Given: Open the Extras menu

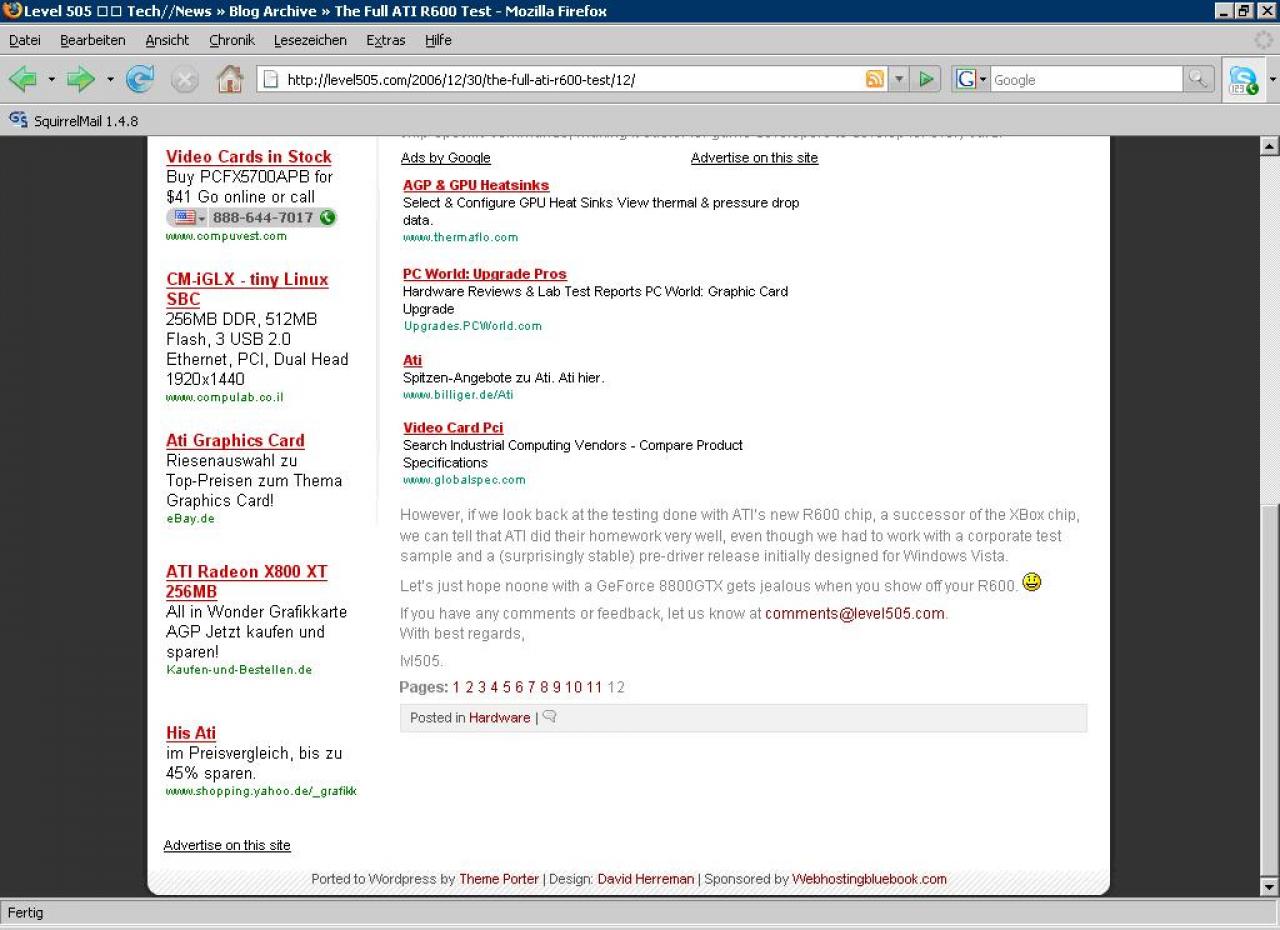Looking at the screenshot, I should [386, 40].
